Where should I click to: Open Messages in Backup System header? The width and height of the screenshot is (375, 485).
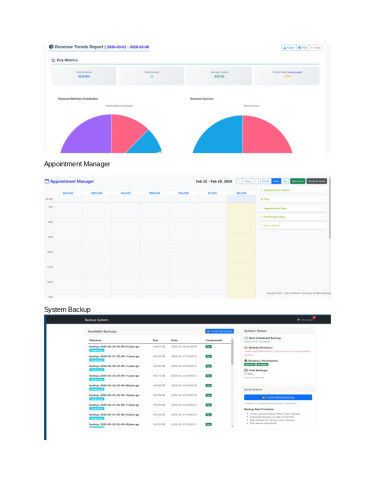click(x=306, y=320)
